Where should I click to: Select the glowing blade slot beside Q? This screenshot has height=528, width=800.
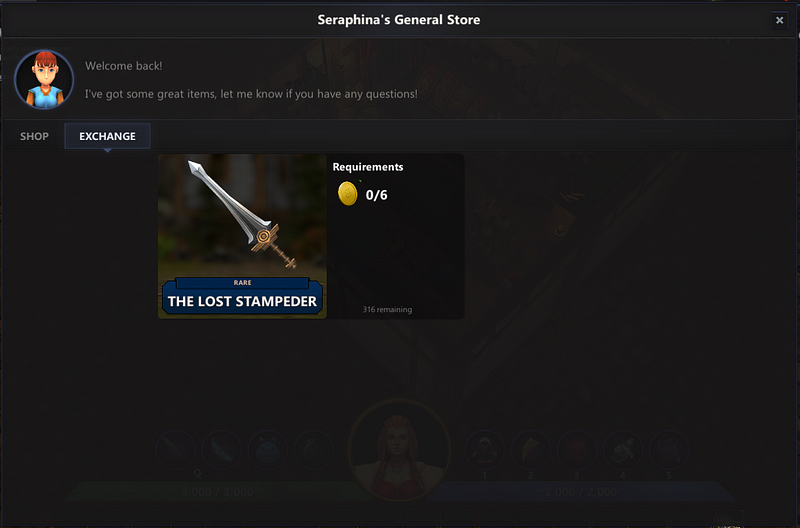pos(221,450)
